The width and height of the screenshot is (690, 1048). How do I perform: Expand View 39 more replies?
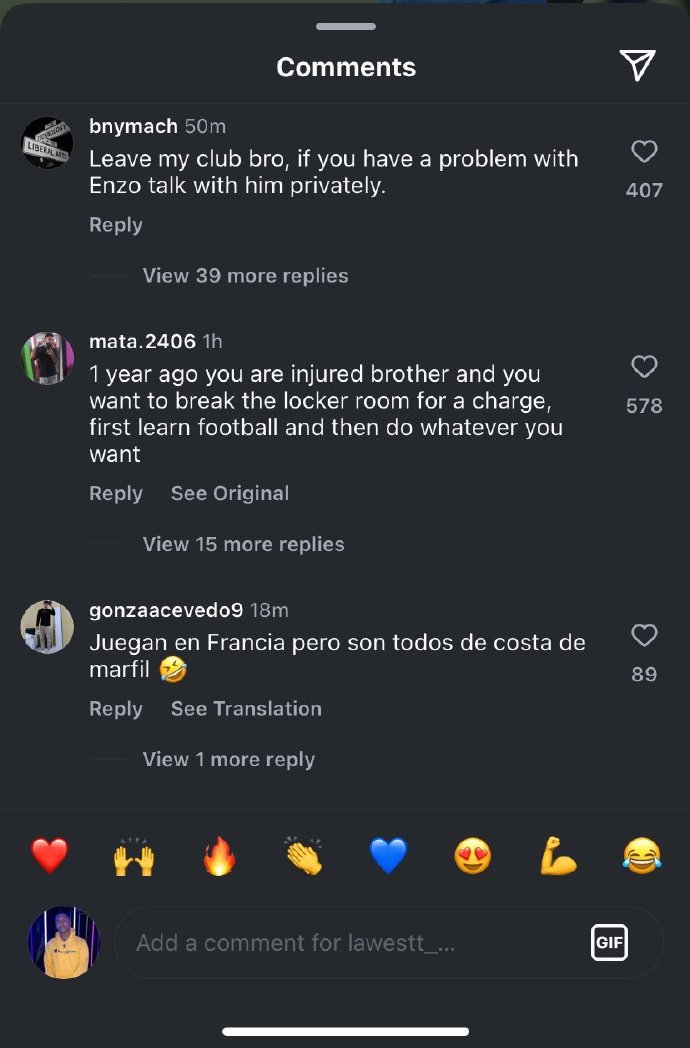[245, 276]
